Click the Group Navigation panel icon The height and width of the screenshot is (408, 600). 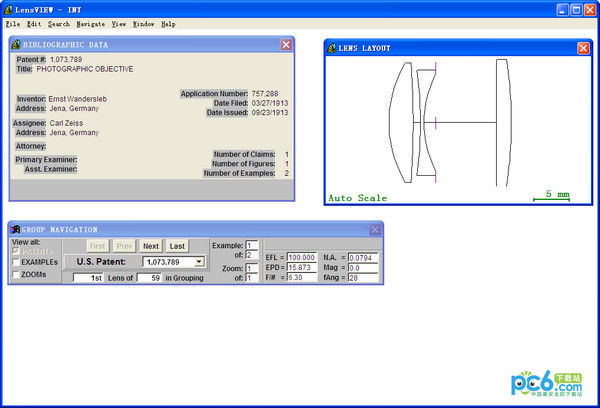pyautogui.click(x=15, y=230)
